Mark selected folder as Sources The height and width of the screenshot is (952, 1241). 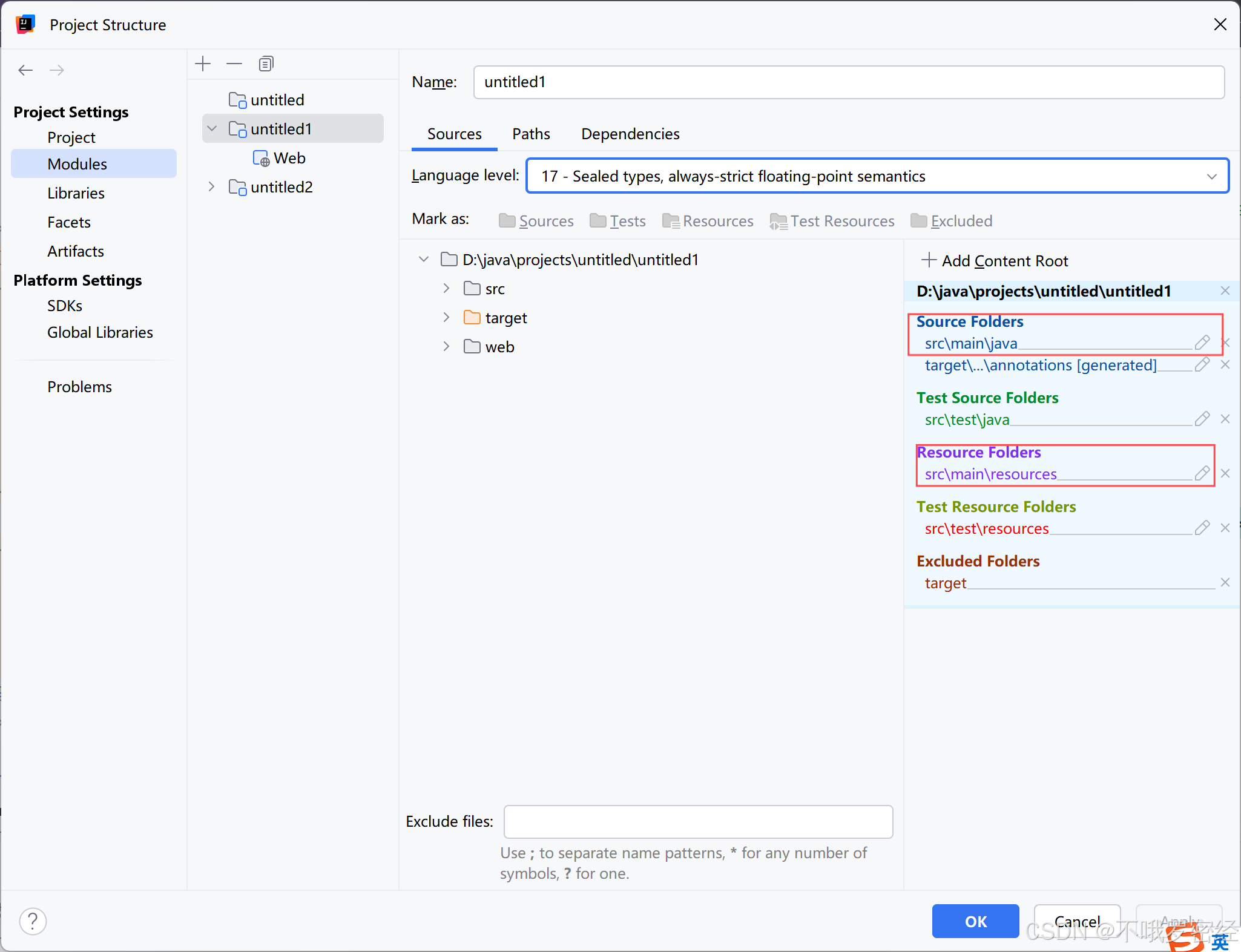click(x=536, y=221)
